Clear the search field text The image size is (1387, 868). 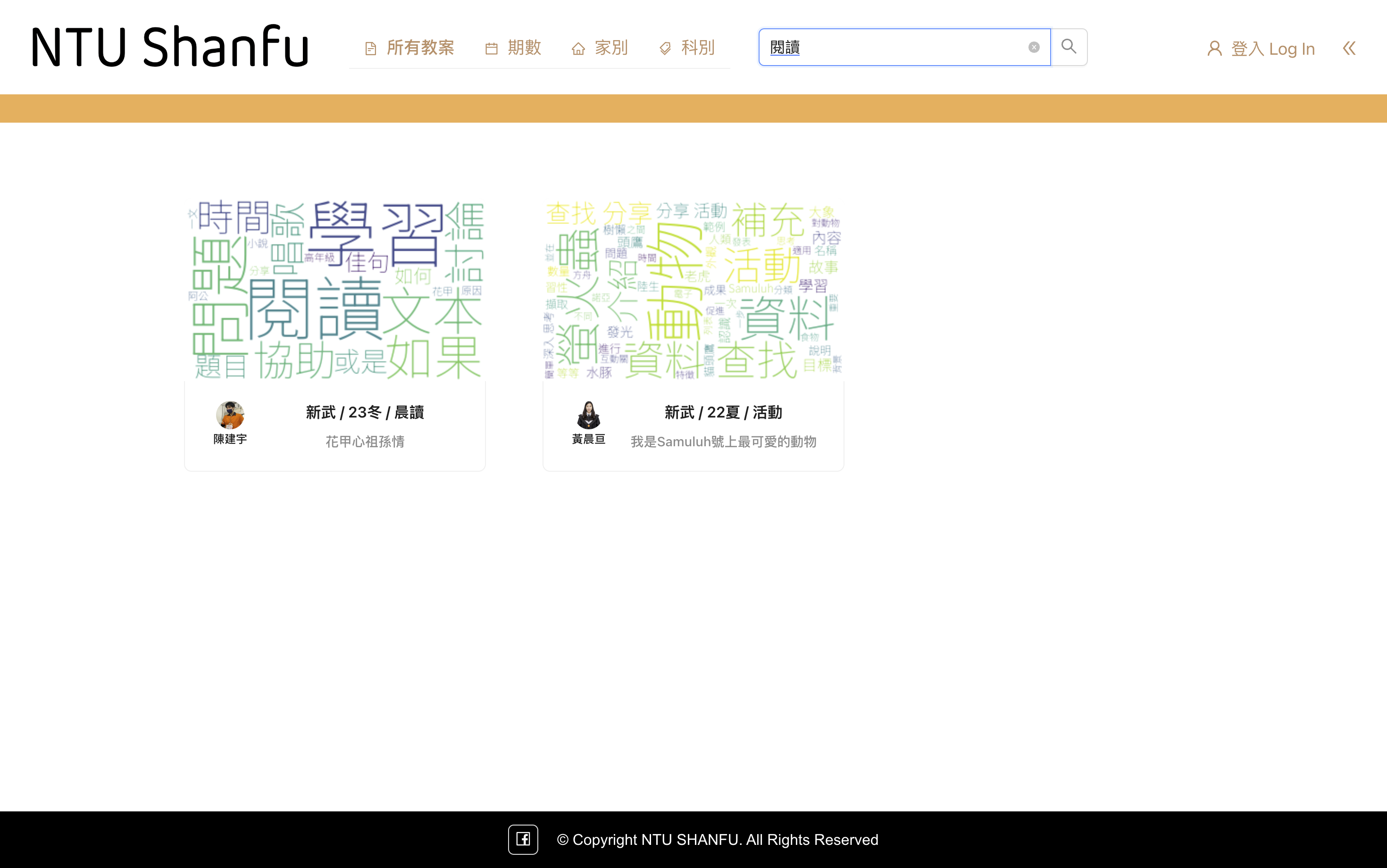[1033, 47]
